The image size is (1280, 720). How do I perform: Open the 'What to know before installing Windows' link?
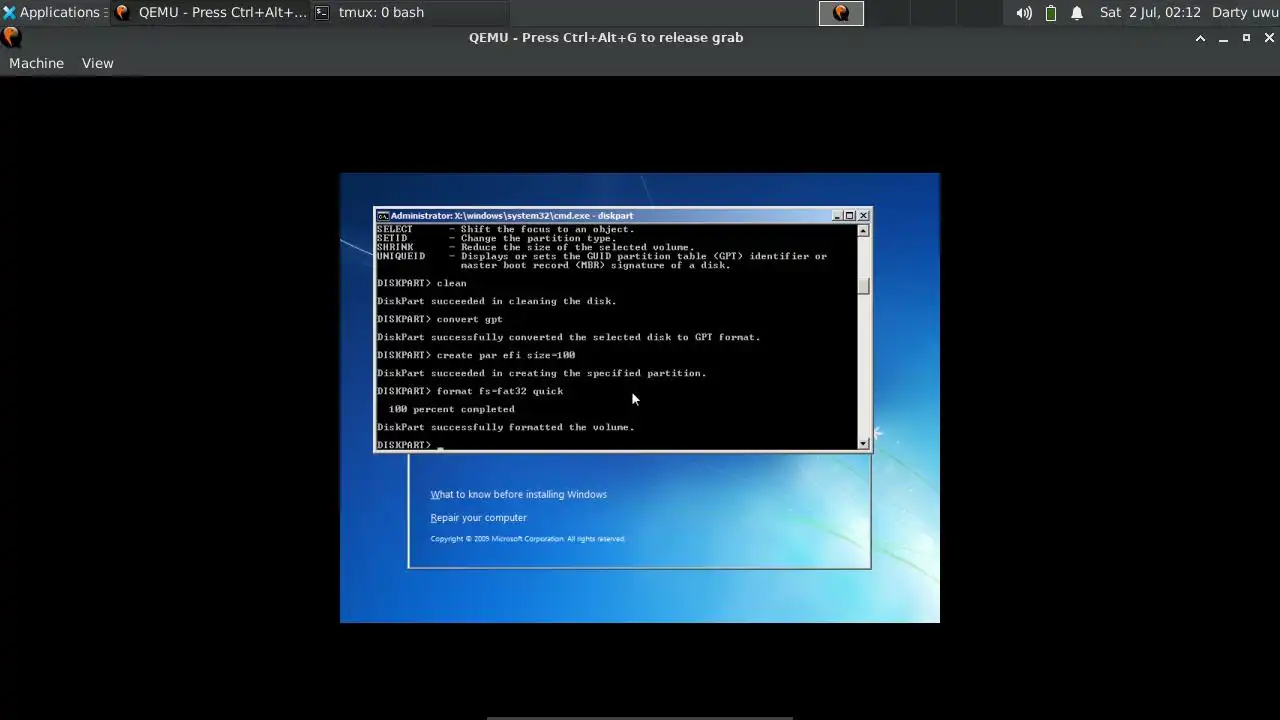coord(518,494)
